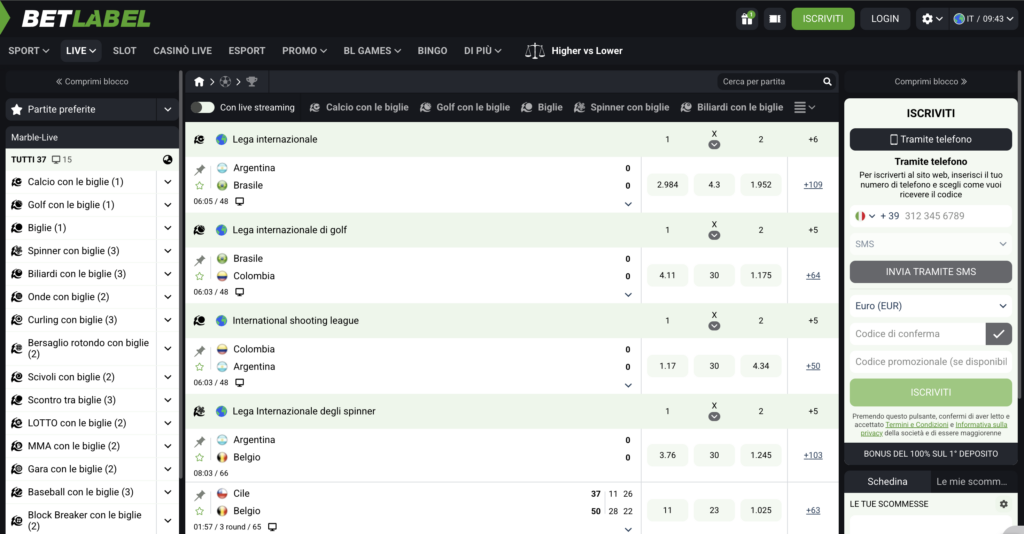Click the Cerca per partita search field
Image resolution: width=1024 pixels, height=534 pixels.
(x=769, y=82)
